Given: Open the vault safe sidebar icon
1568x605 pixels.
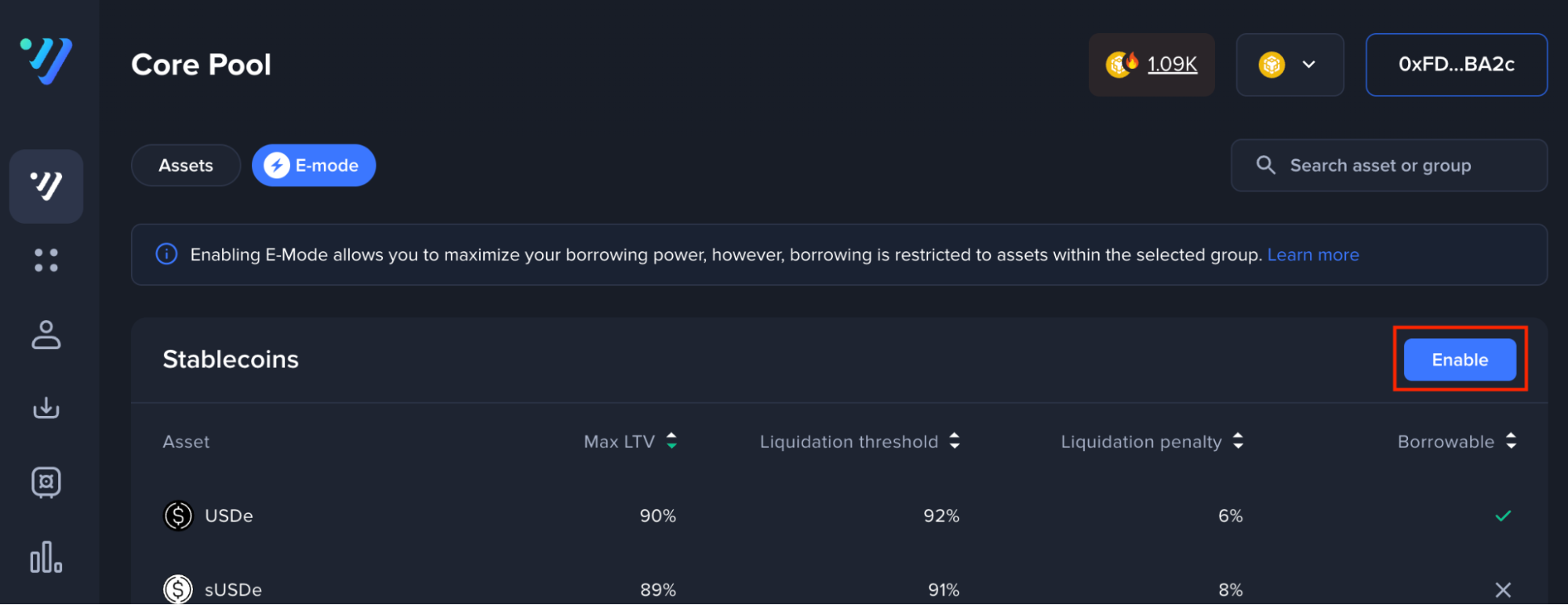Looking at the screenshot, I should click(x=46, y=483).
